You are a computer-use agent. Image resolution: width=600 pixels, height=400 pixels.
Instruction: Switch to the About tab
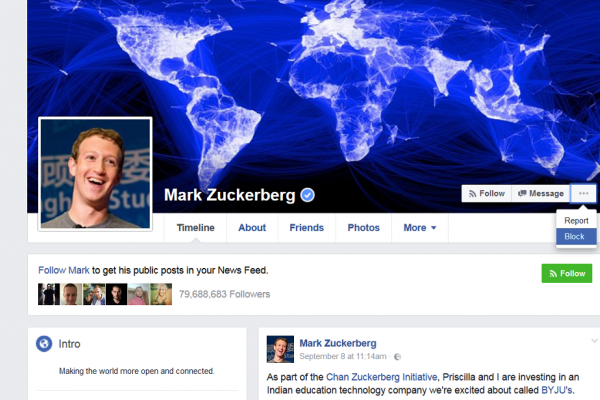pos(252,228)
